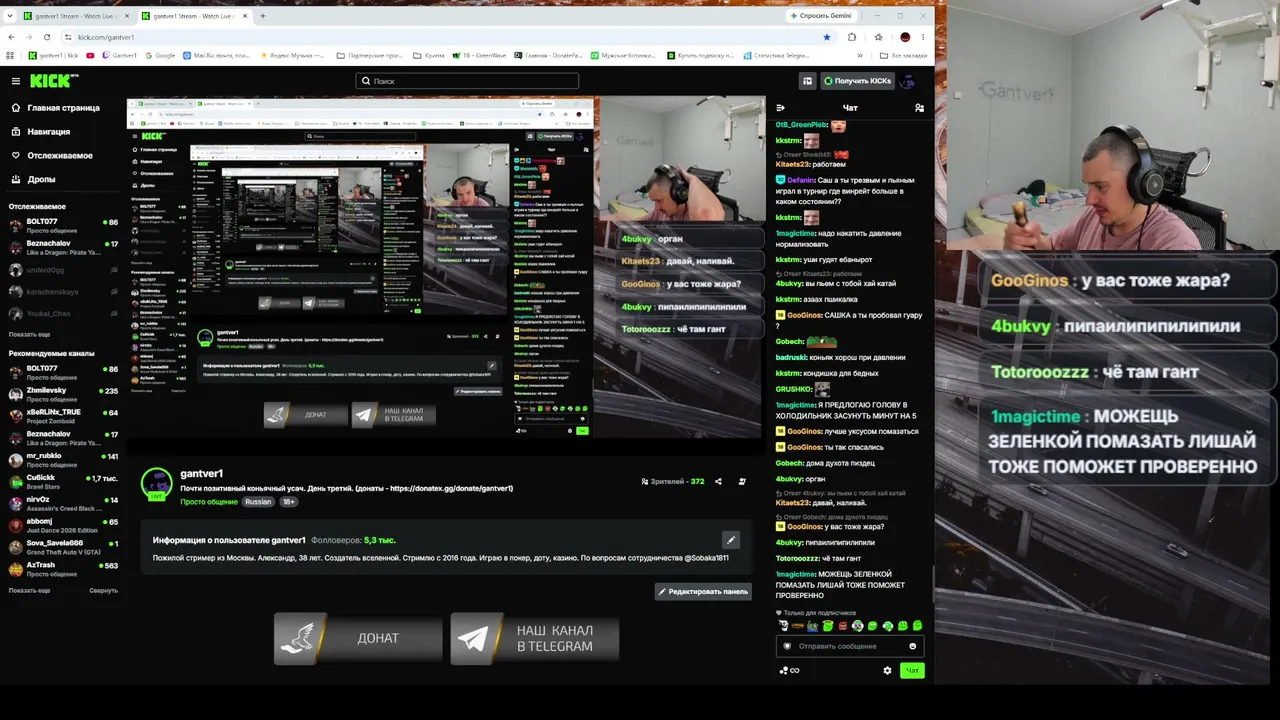Click the stream share icon
Image resolution: width=1280 pixels, height=720 pixels.
point(718,481)
